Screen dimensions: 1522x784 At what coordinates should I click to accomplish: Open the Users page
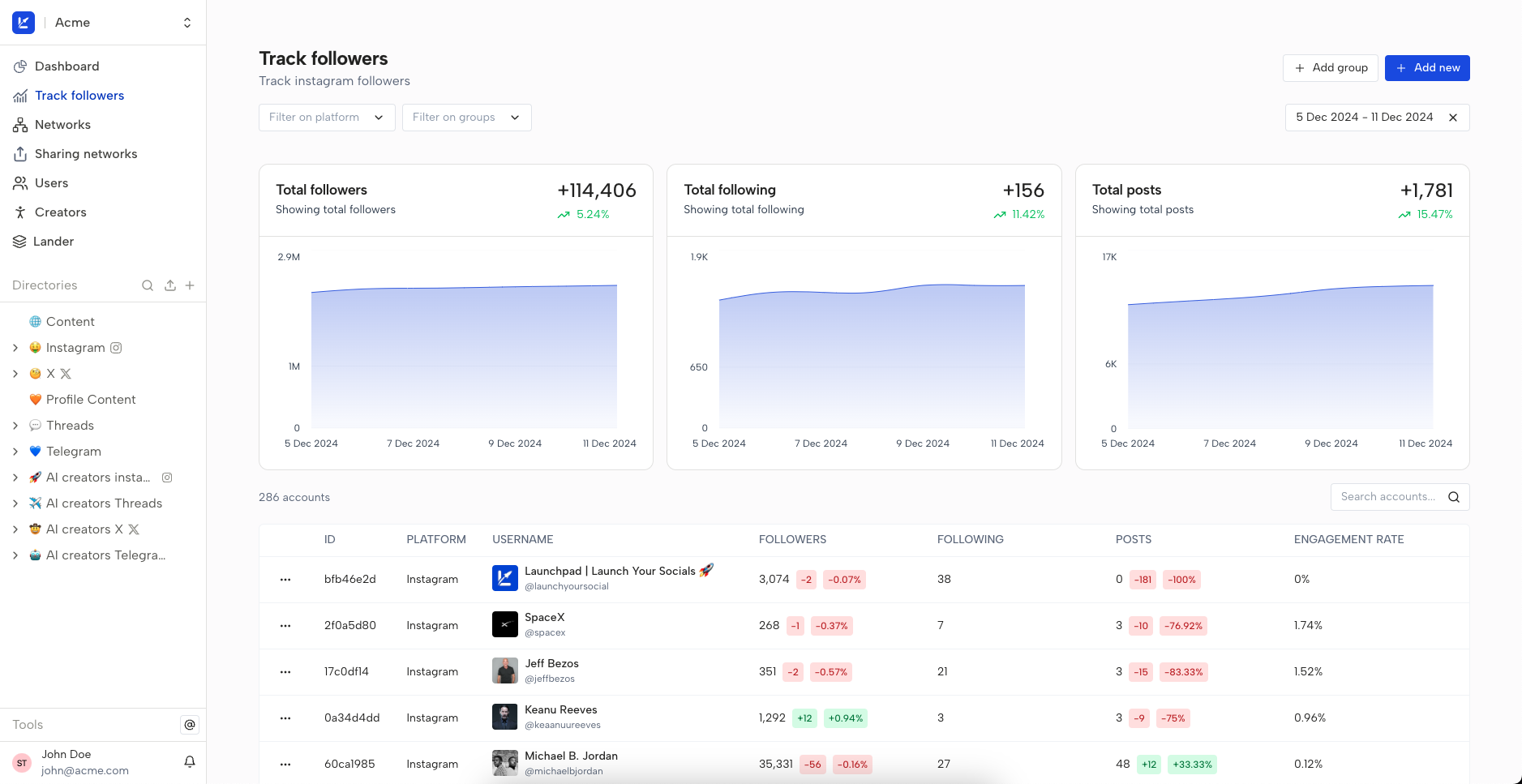(52, 182)
